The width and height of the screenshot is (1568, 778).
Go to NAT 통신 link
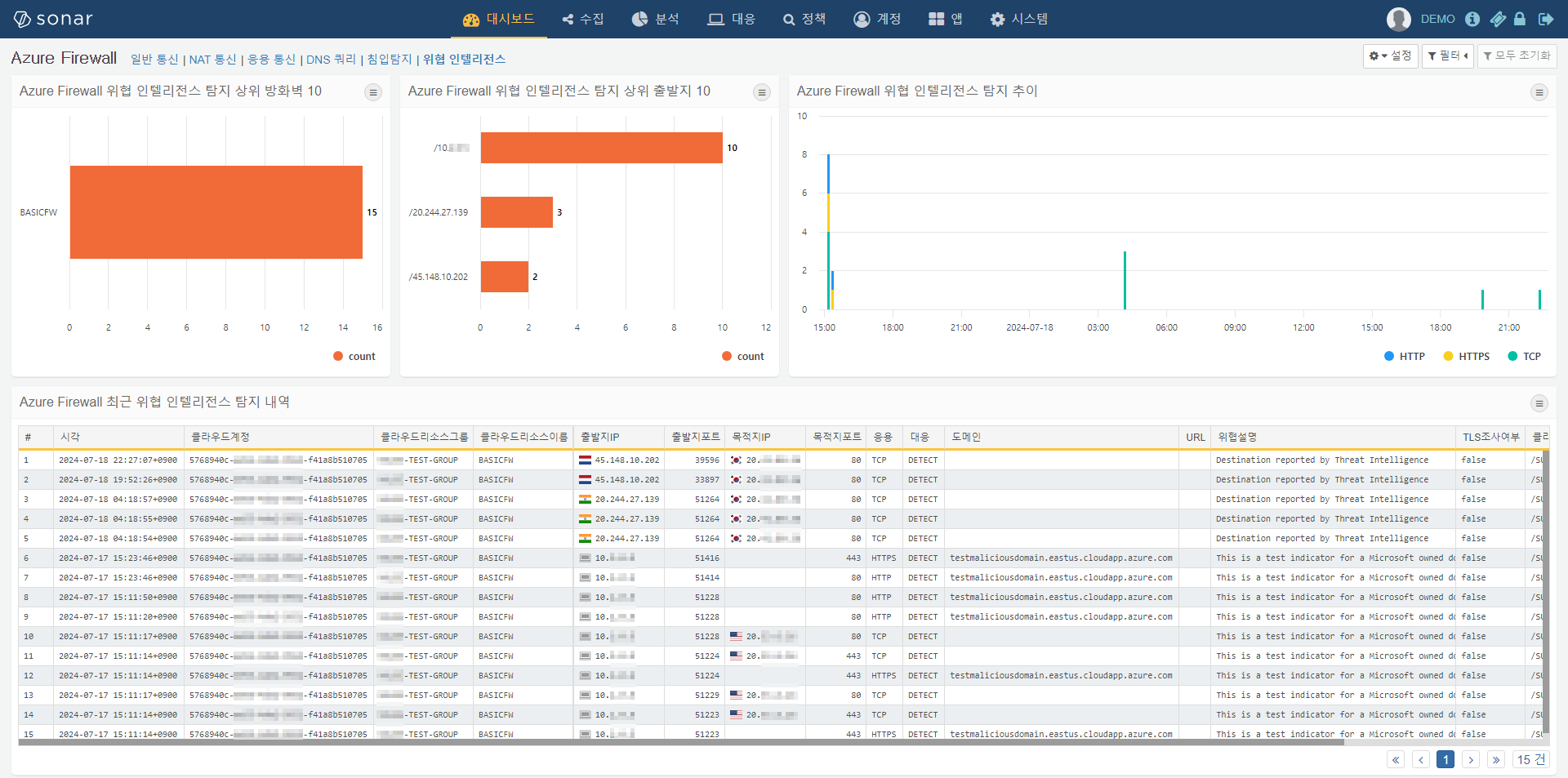point(212,60)
